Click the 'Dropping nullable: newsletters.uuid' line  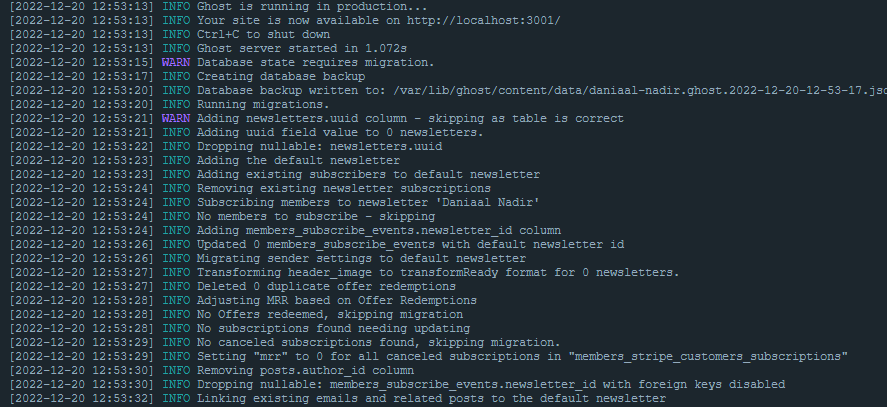(x=319, y=147)
